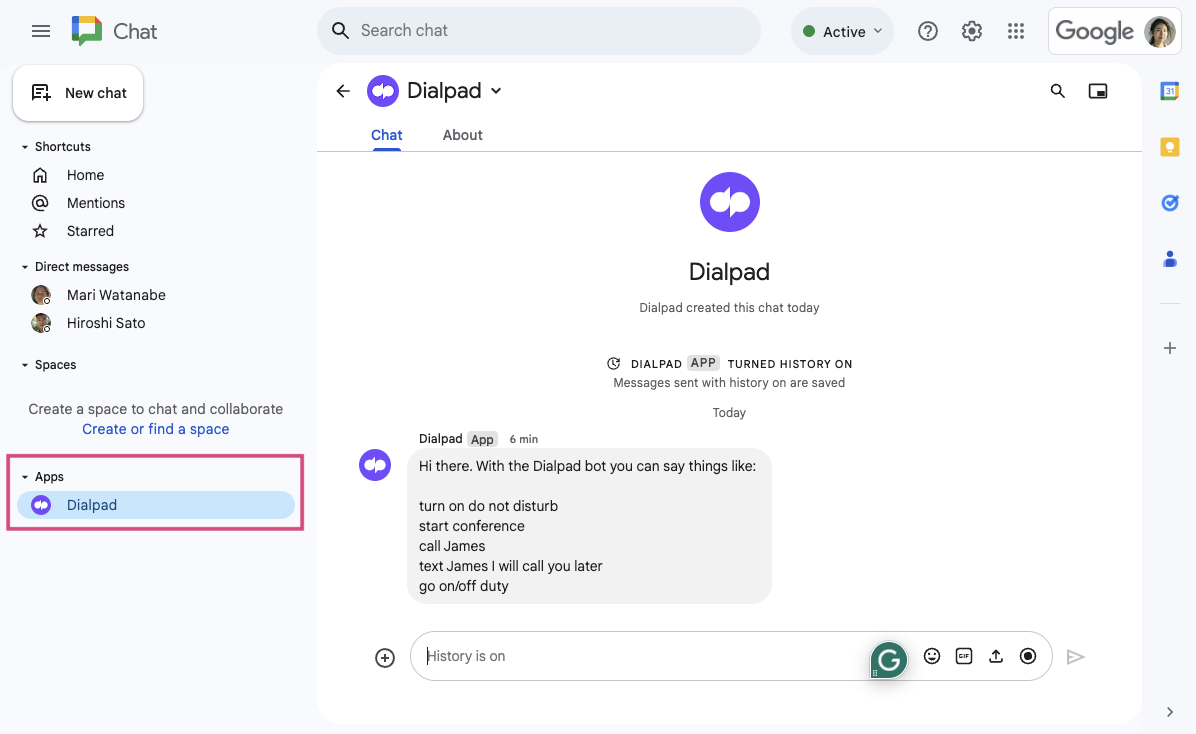The height and width of the screenshot is (734, 1196).
Task: Click the large Dialpad logo in chat
Action: click(730, 202)
